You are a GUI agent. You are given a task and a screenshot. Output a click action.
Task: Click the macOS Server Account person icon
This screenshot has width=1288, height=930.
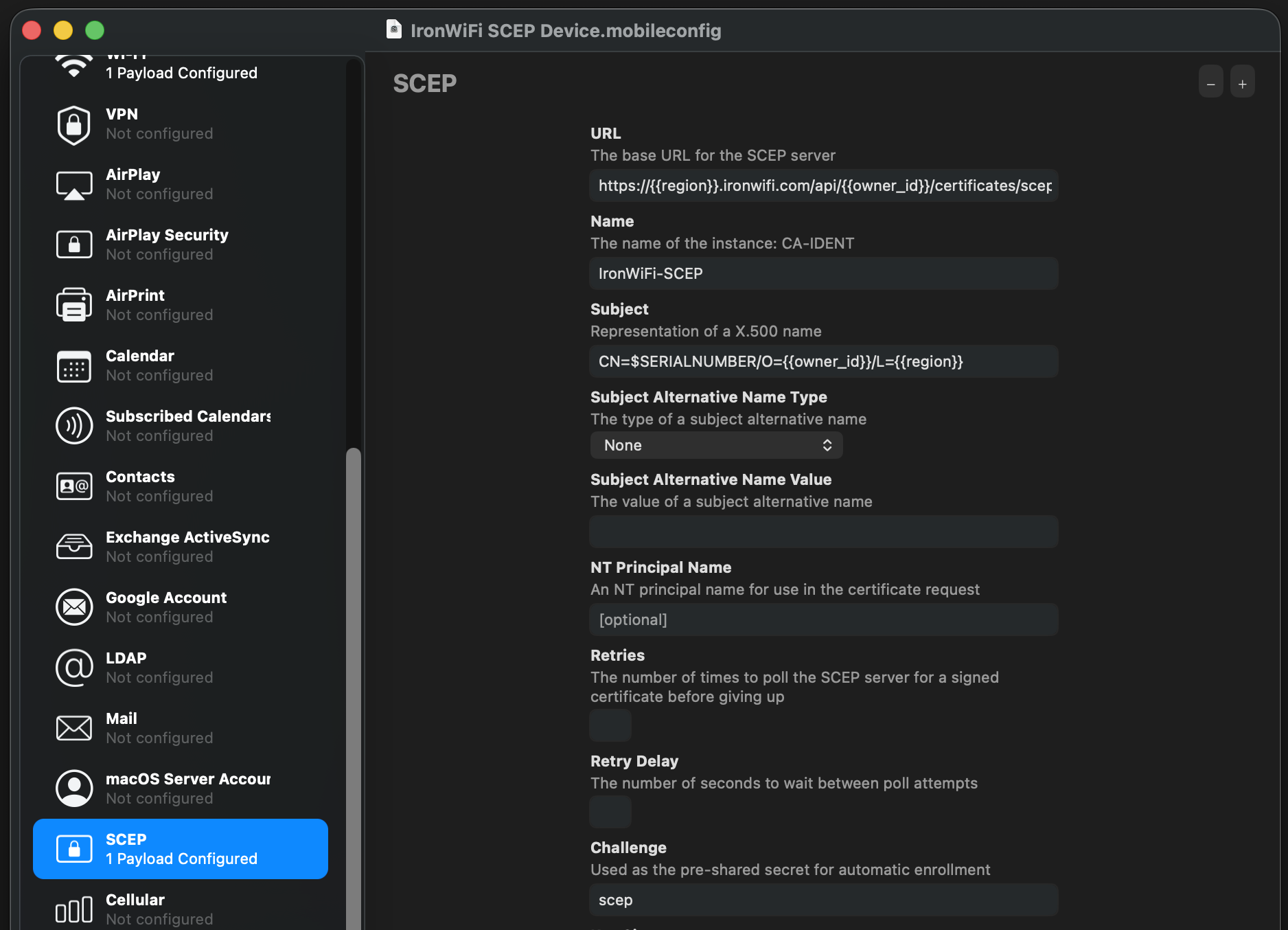pos(74,789)
